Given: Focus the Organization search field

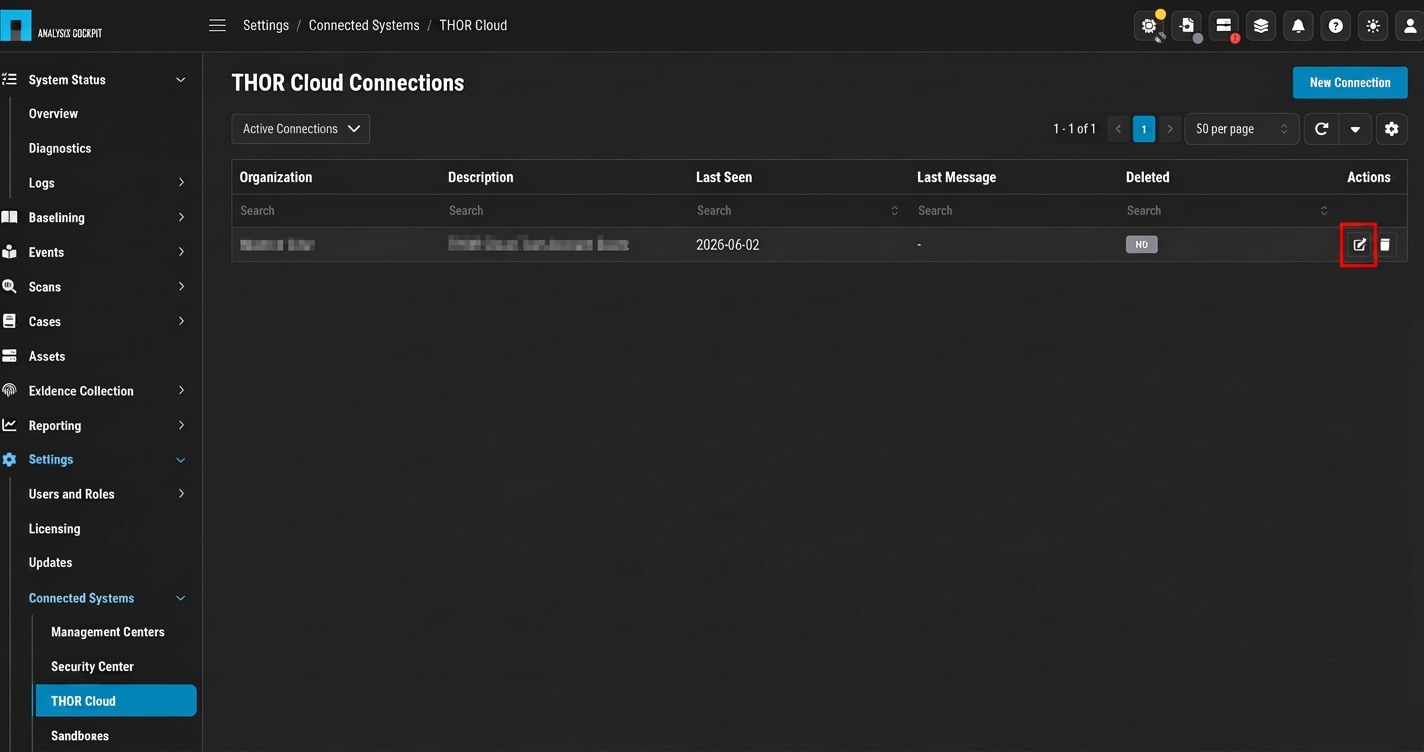Looking at the screenshot, I should tap(336, 211).
